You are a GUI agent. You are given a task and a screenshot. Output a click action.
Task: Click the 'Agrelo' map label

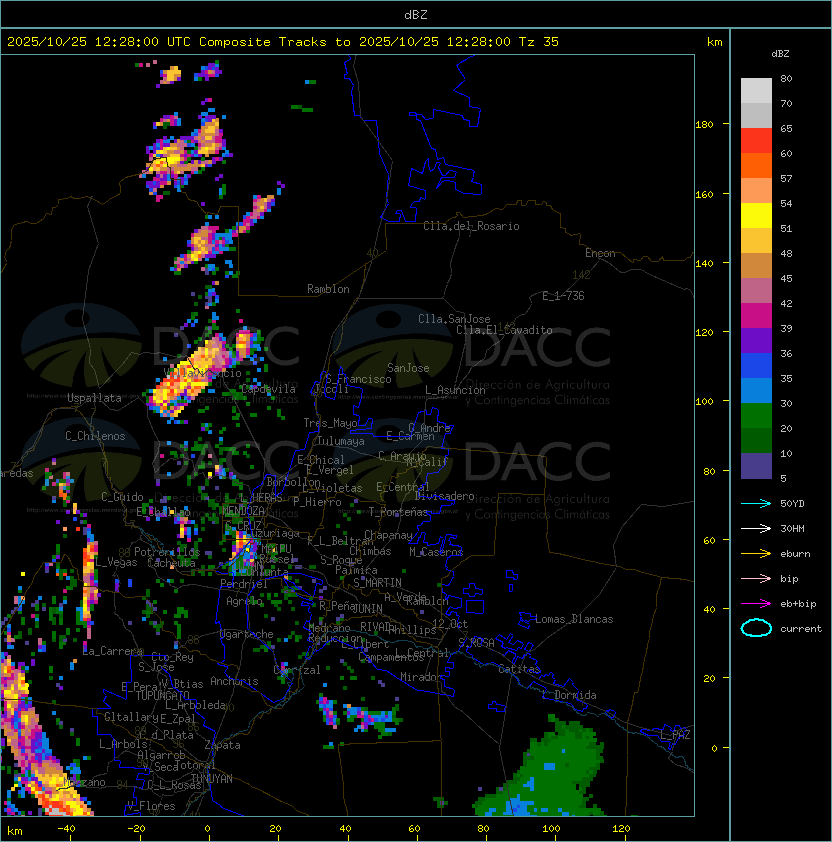click(244, 601)
